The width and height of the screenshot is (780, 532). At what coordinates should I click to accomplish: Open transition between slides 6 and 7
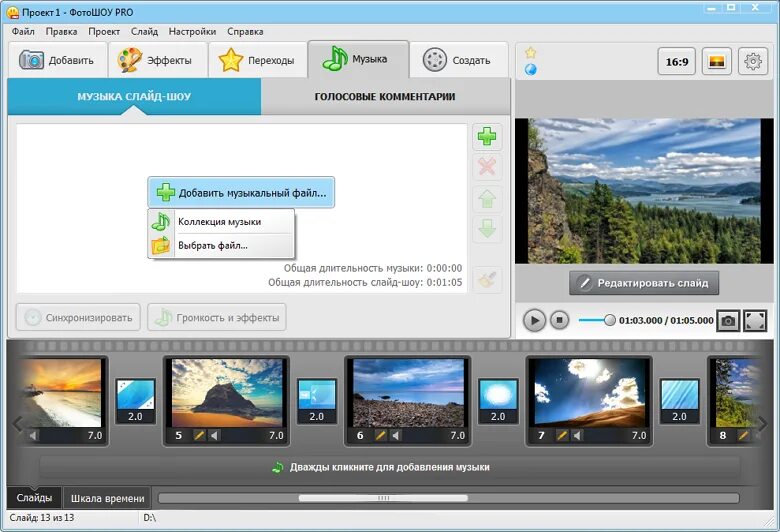click(x=498, y=401)
